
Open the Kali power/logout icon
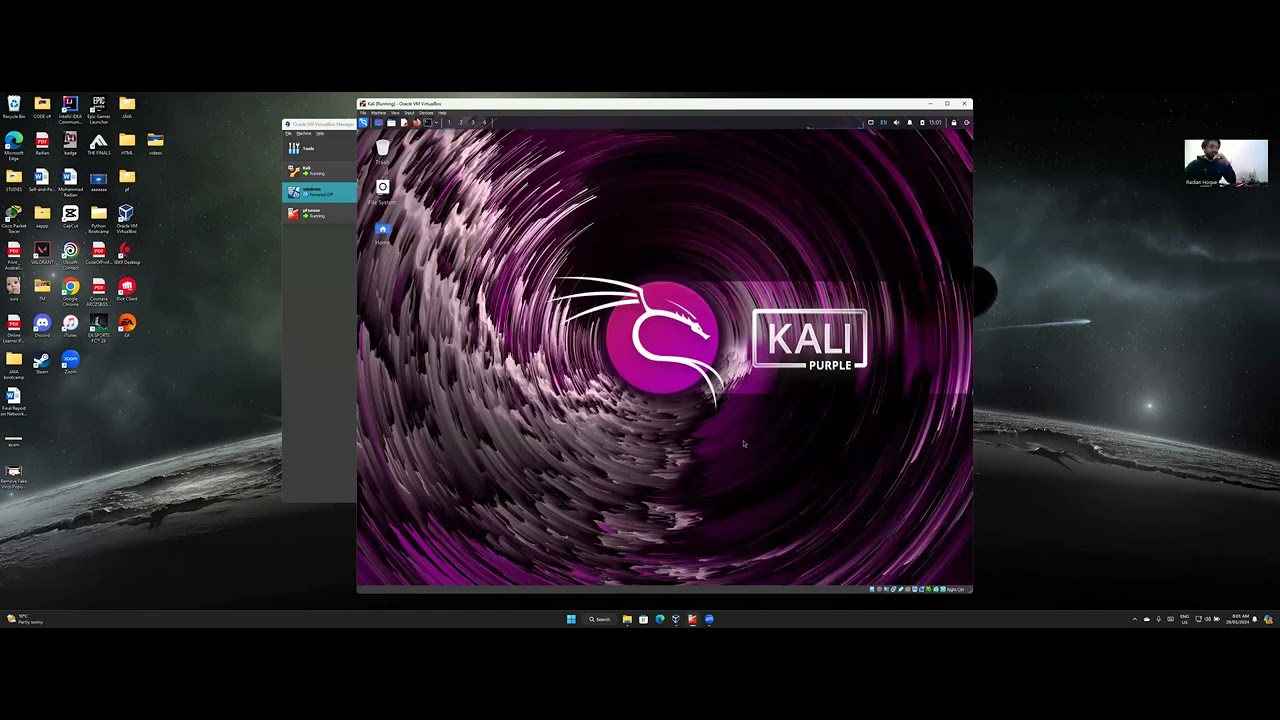966,122
